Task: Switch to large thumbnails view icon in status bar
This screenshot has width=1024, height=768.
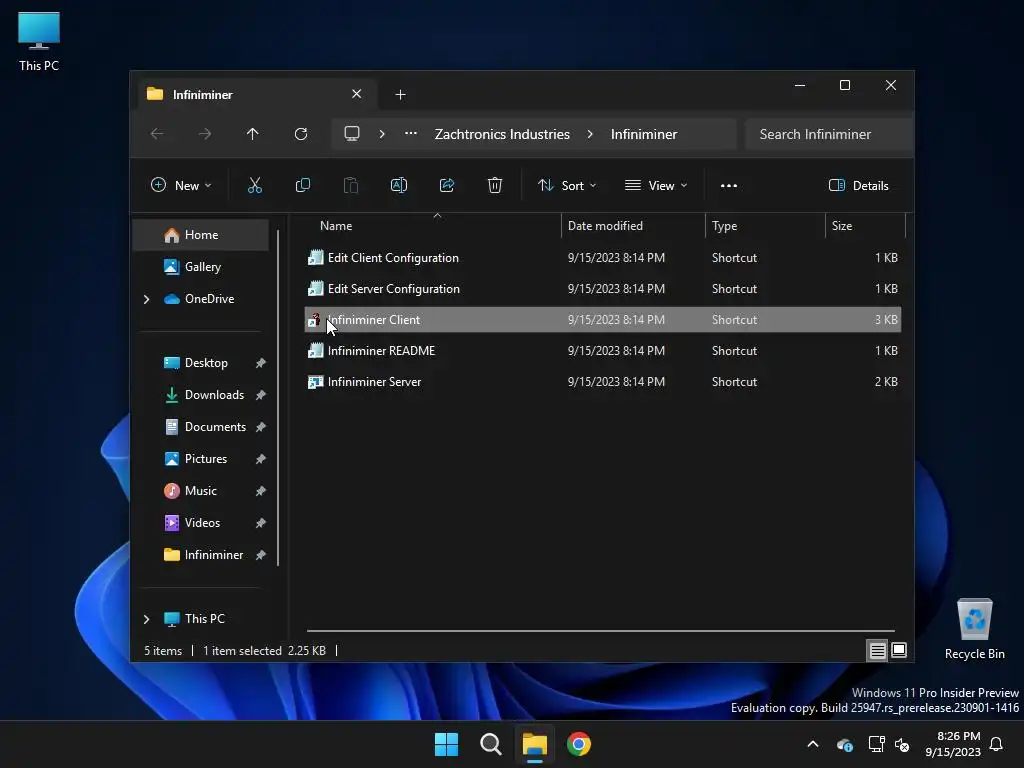Action: [899, 650]
